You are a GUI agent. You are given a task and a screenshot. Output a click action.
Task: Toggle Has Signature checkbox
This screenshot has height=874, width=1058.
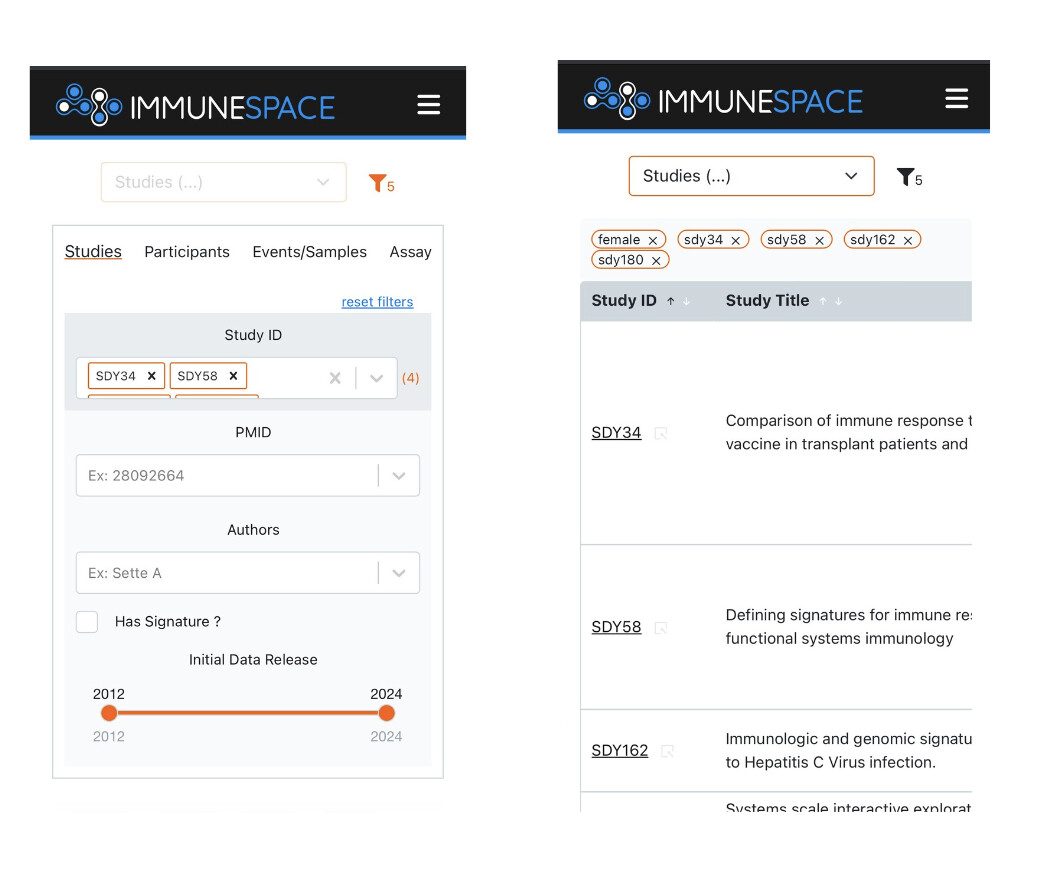click(x=87, y=622)
